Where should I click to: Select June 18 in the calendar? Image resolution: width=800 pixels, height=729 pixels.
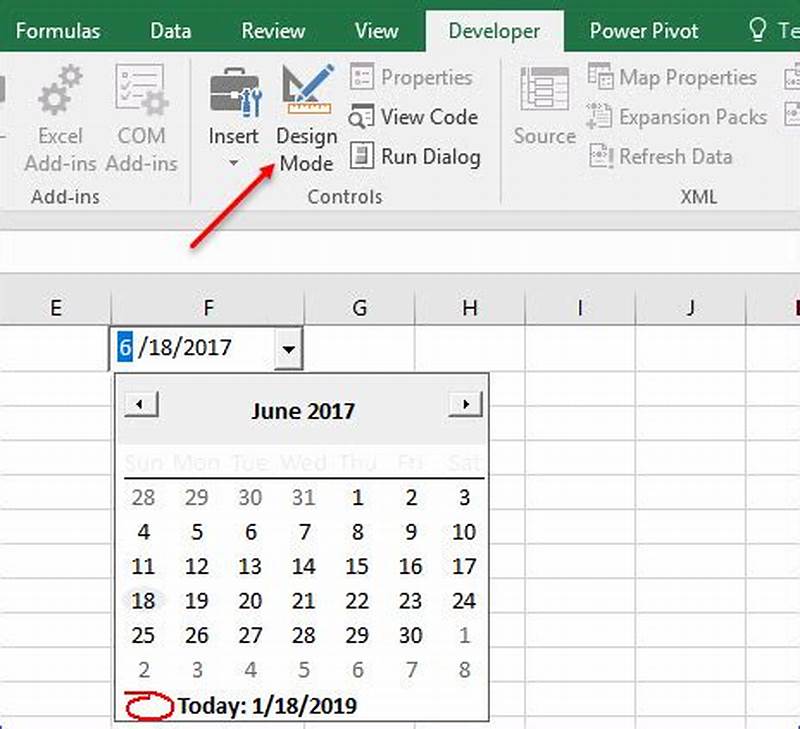[x=143, y=600]
